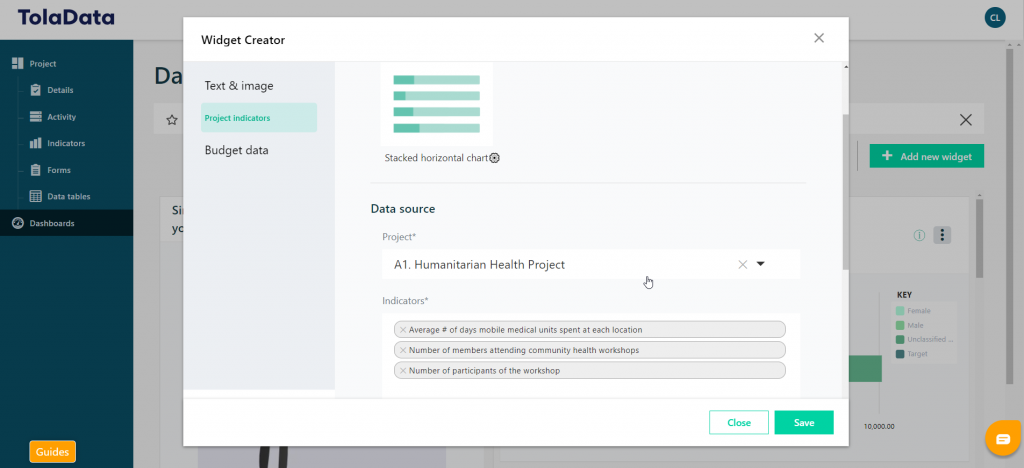Click the Stacked horizontal chart settings icon
Image resolution: width=1024 pixels, height=468 pixels.
coord(495,158)
